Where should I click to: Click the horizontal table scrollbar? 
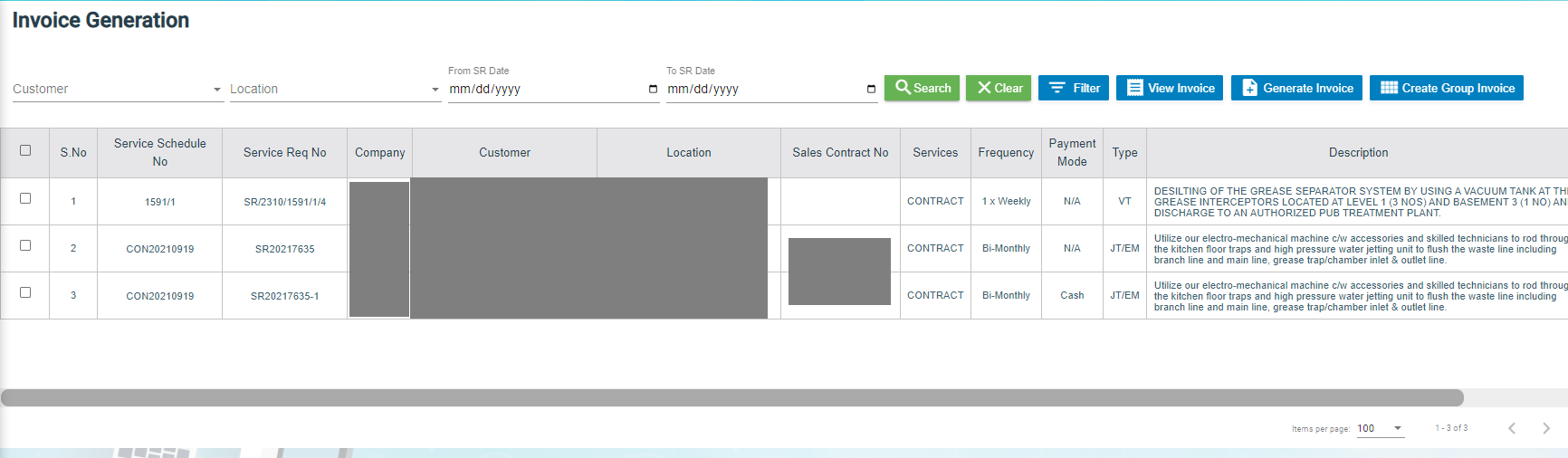click(x=731, y=397)
